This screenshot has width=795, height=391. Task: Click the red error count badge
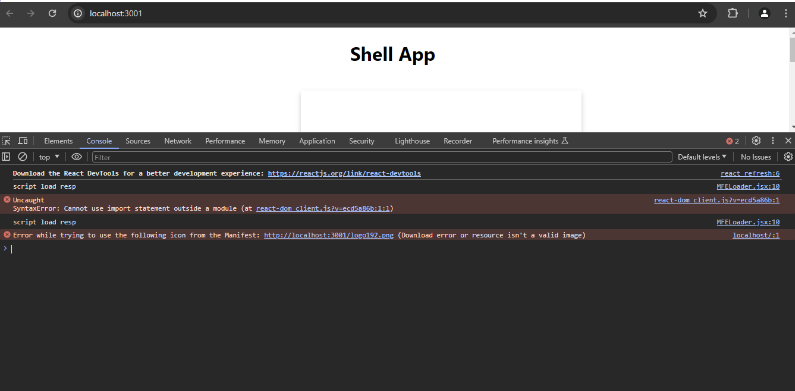733,141
